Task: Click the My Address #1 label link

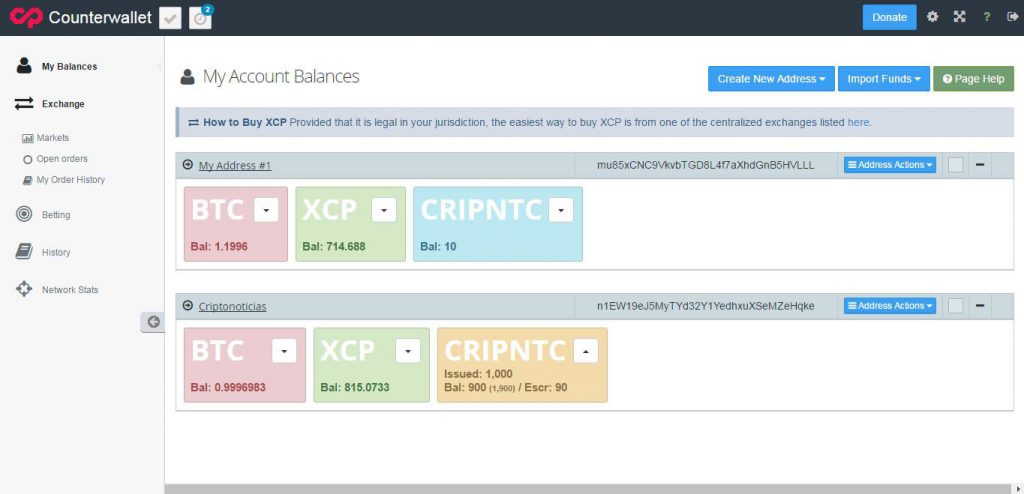Action: tap(235, 166)
